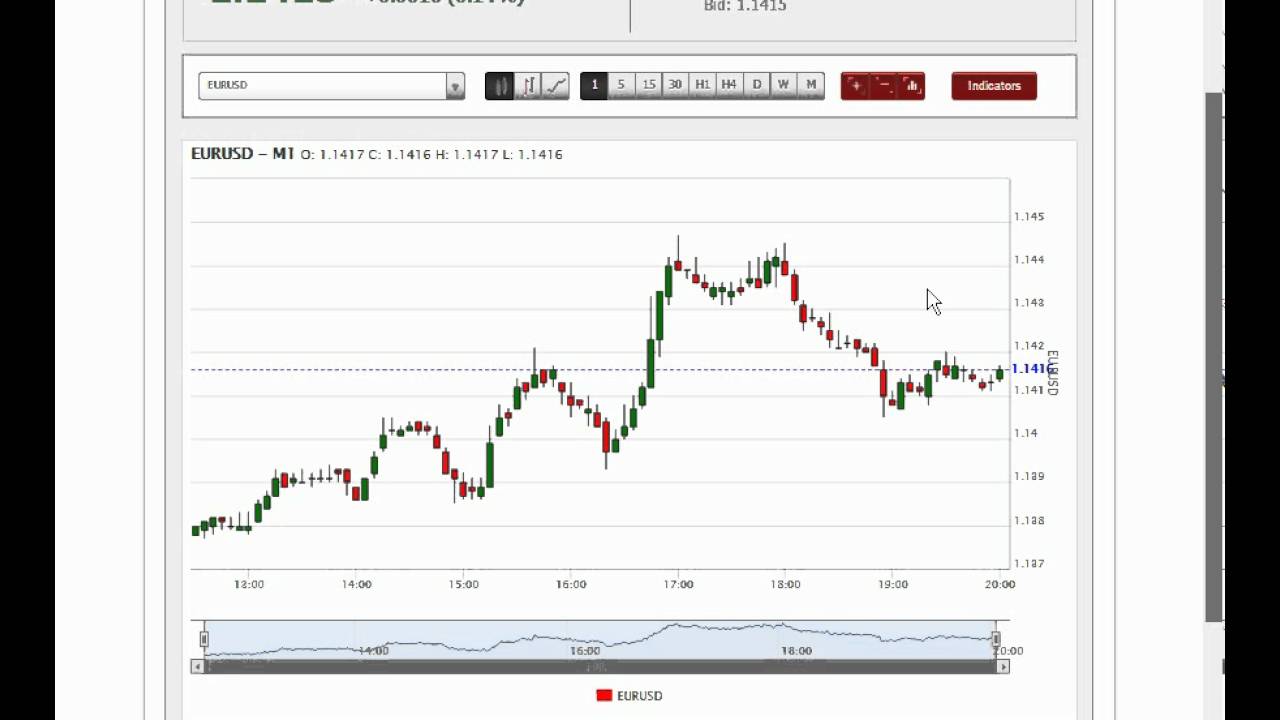Viewport: 1280px width, 720px height.
Task: Click the 15:00 time axis label
Action: pos(463,584)
